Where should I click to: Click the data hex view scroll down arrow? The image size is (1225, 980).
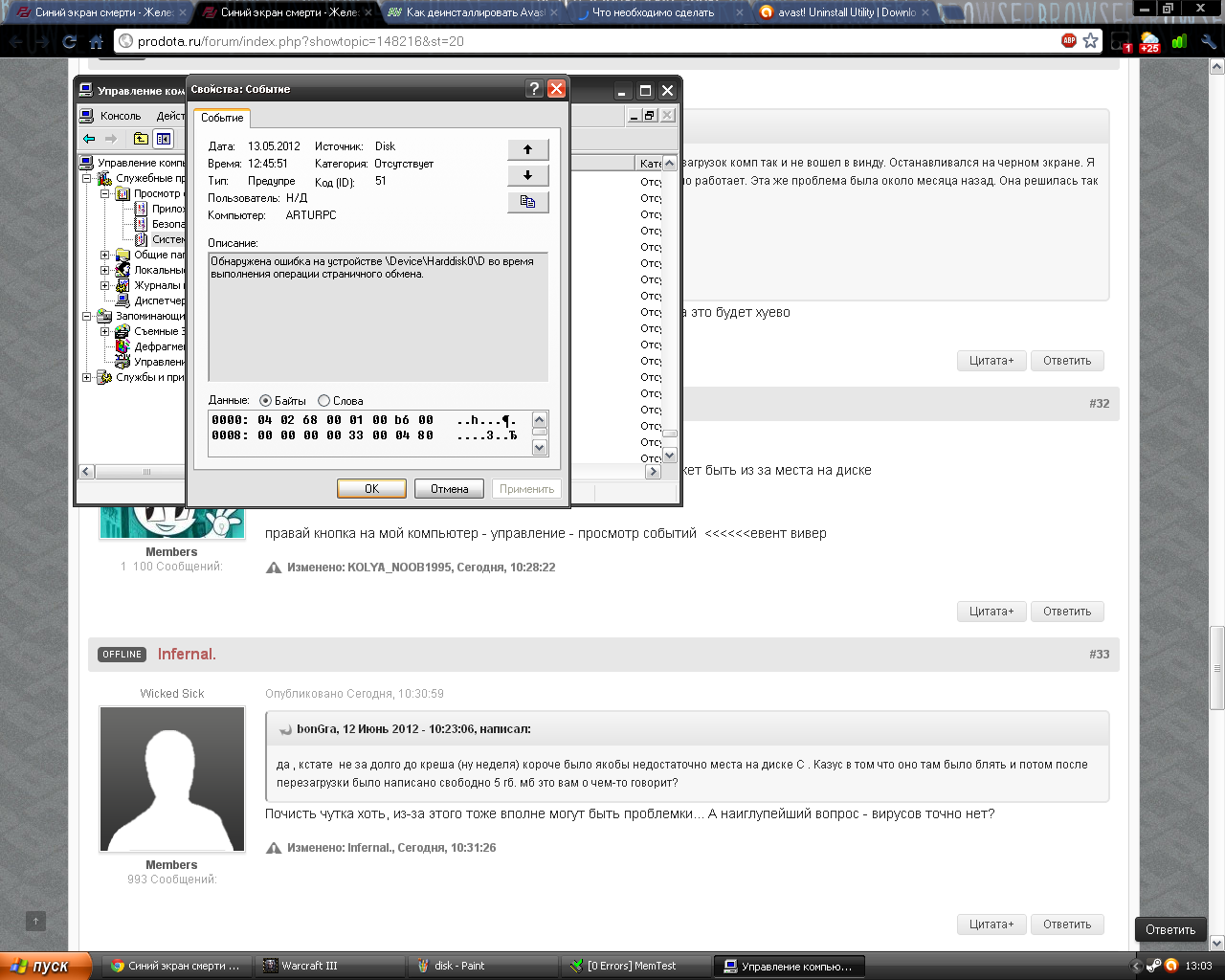pos(539,447)
